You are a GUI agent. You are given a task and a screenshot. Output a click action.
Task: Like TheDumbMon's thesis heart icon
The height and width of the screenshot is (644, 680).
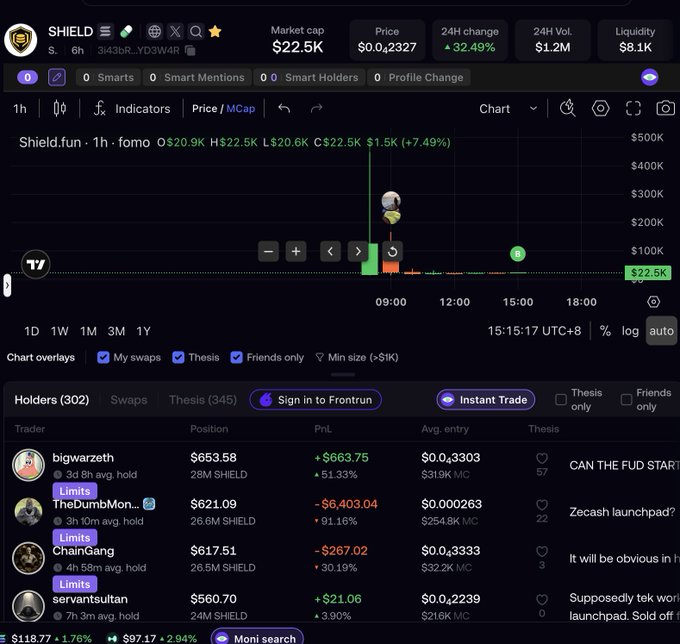coord(542,505)
